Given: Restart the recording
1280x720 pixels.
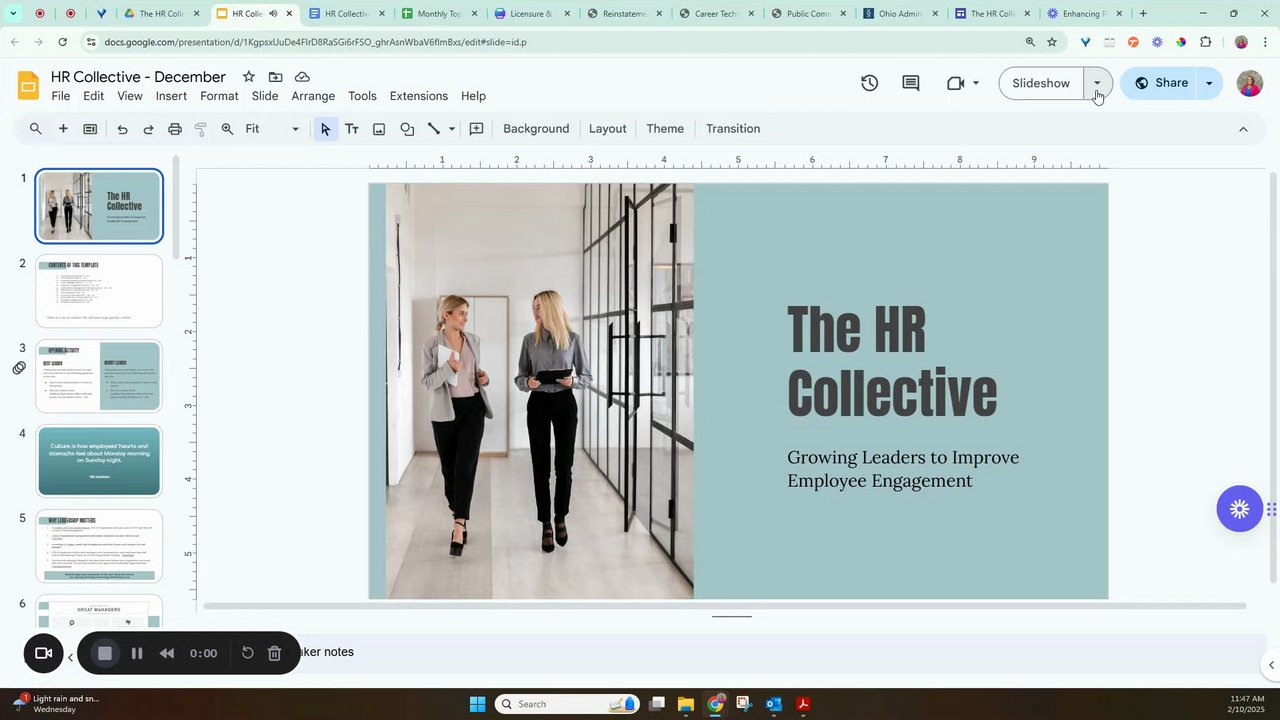Looking at the screenshot, I should click(248, 653).
